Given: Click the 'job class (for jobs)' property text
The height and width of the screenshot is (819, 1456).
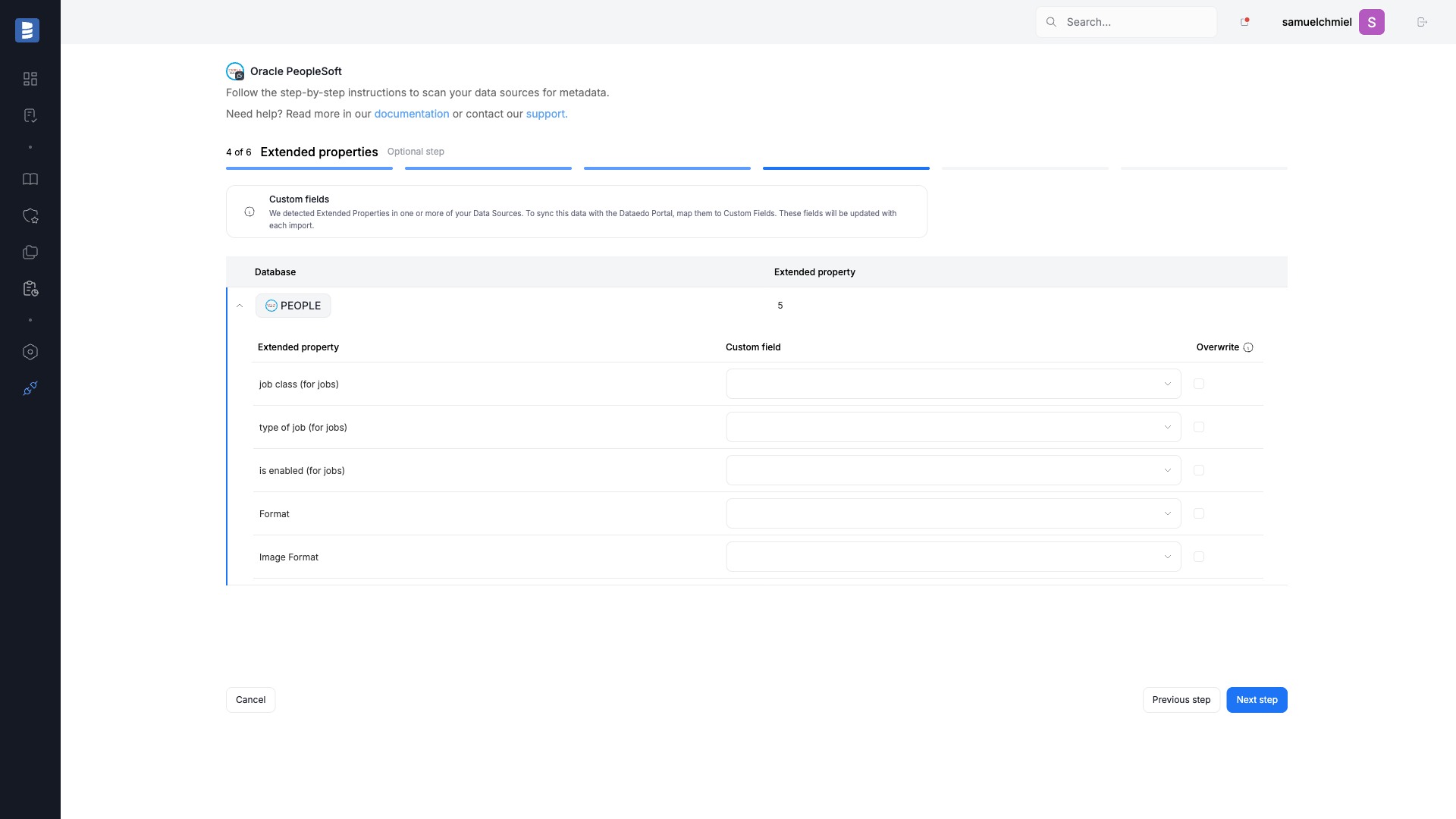Looking at the screenshot, I should pyautogui.click(x=299, y=384).
